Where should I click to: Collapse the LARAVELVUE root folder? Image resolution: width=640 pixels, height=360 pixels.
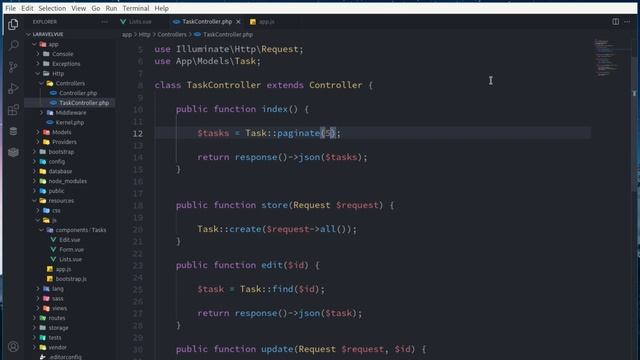(48, 34)
